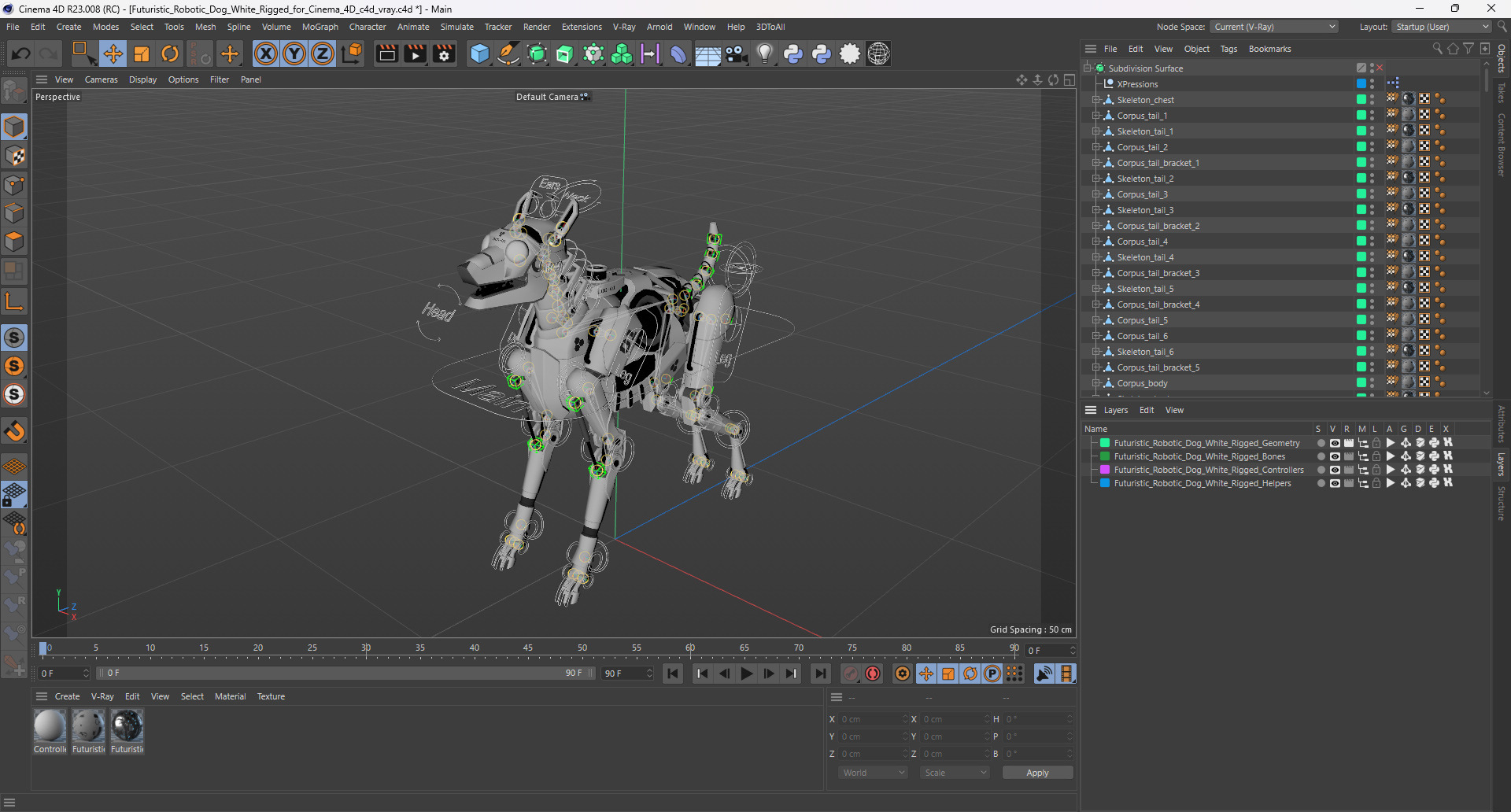Viewport: 1511px width, 812px height.
Task: Expand Corpus_body tree node
Action: [x=1095, y=383]
